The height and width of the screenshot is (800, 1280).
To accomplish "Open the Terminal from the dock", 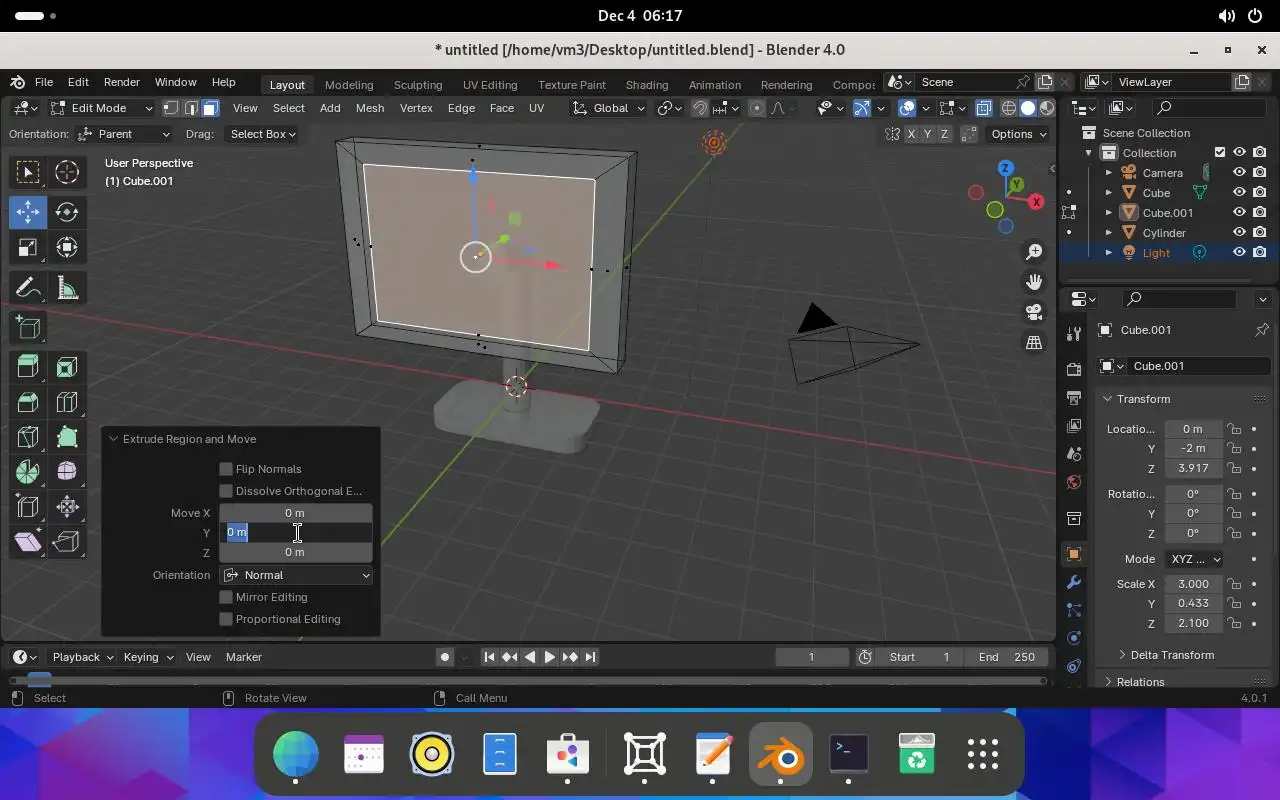I will click(x=849, y=754).
